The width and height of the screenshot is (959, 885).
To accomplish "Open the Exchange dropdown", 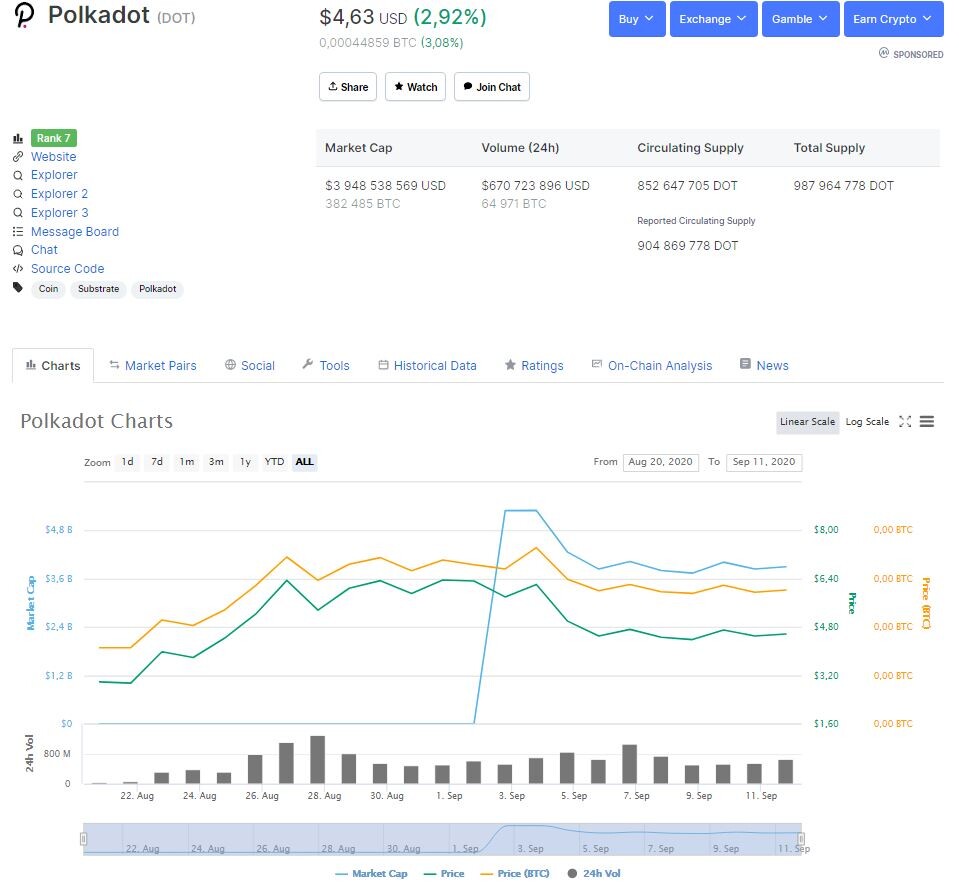I will point(713,19).
